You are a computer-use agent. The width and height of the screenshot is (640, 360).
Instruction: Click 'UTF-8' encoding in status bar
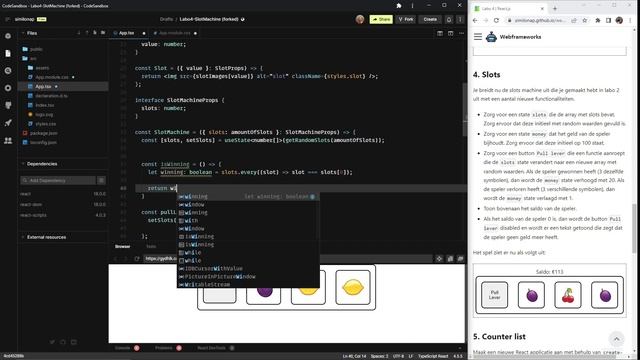(398, 356)
